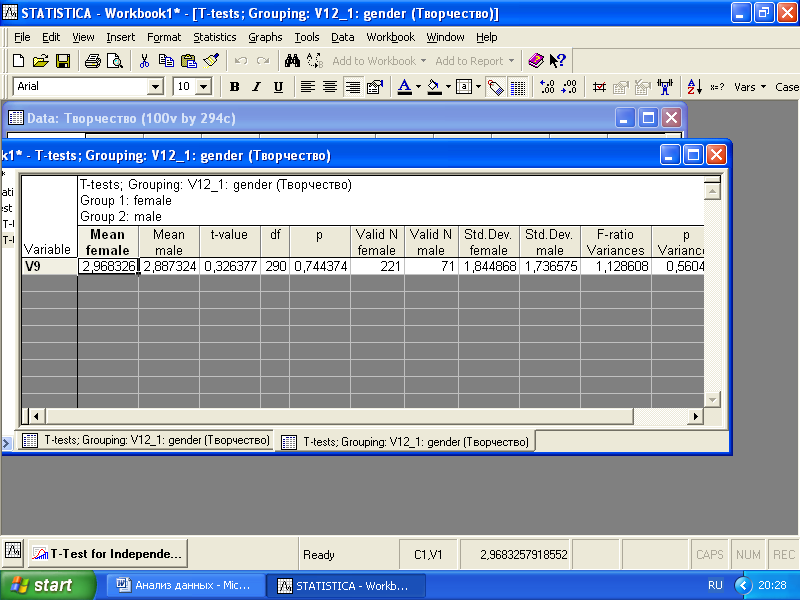The width and height of the screenshot is (800, 600).
Task: Click the x=? recalculate formula icon
Action: (717, 87)
